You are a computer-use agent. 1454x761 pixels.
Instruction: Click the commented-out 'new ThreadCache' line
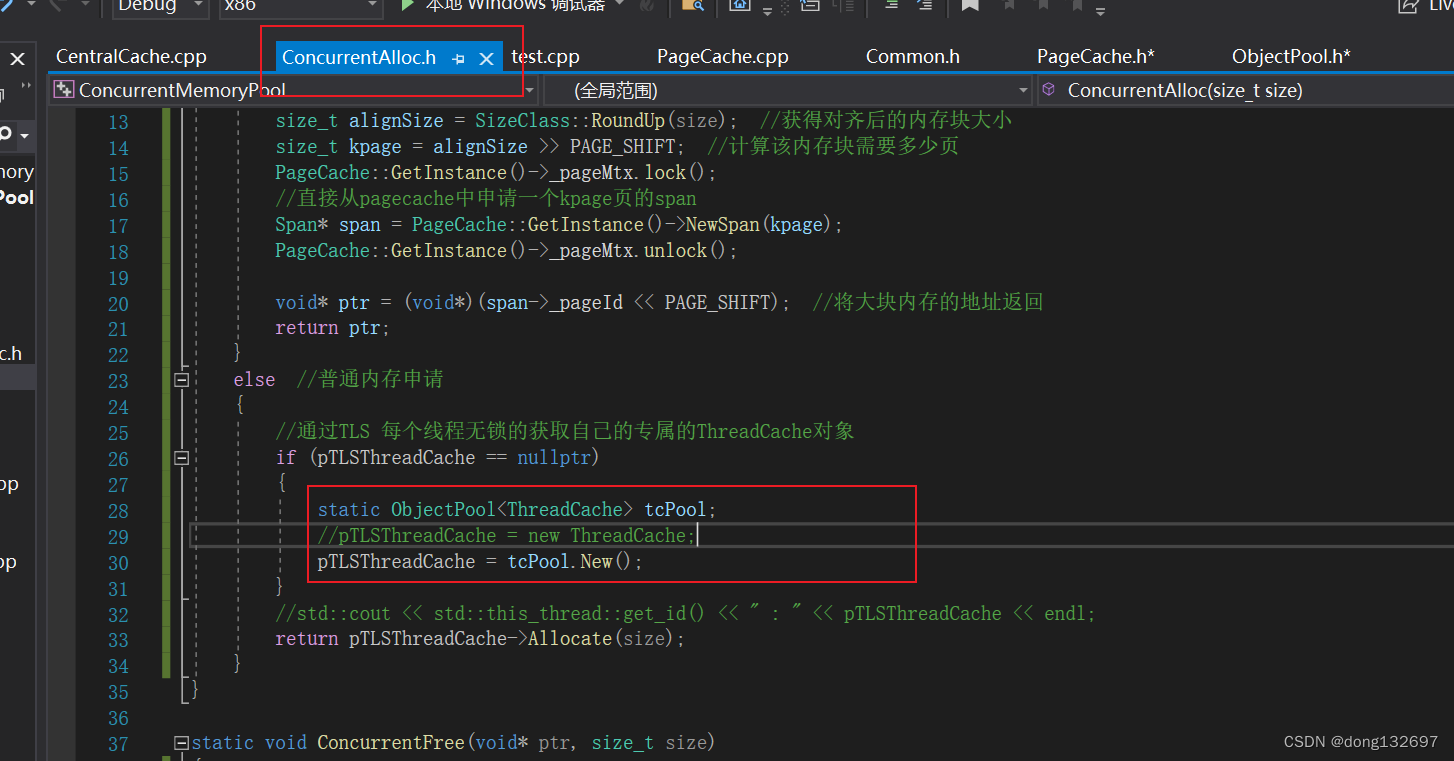507,536
